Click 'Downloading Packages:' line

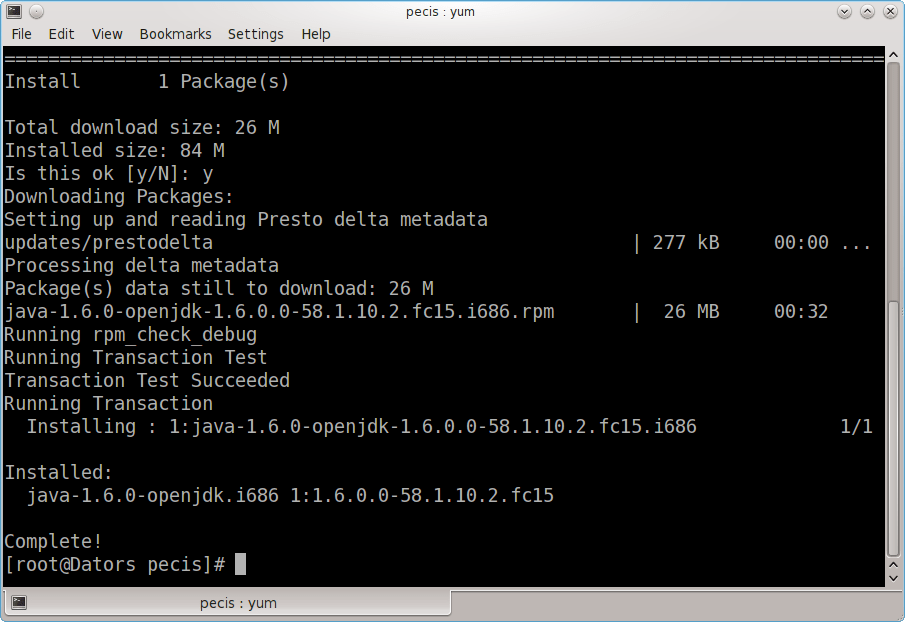(119, 197)
